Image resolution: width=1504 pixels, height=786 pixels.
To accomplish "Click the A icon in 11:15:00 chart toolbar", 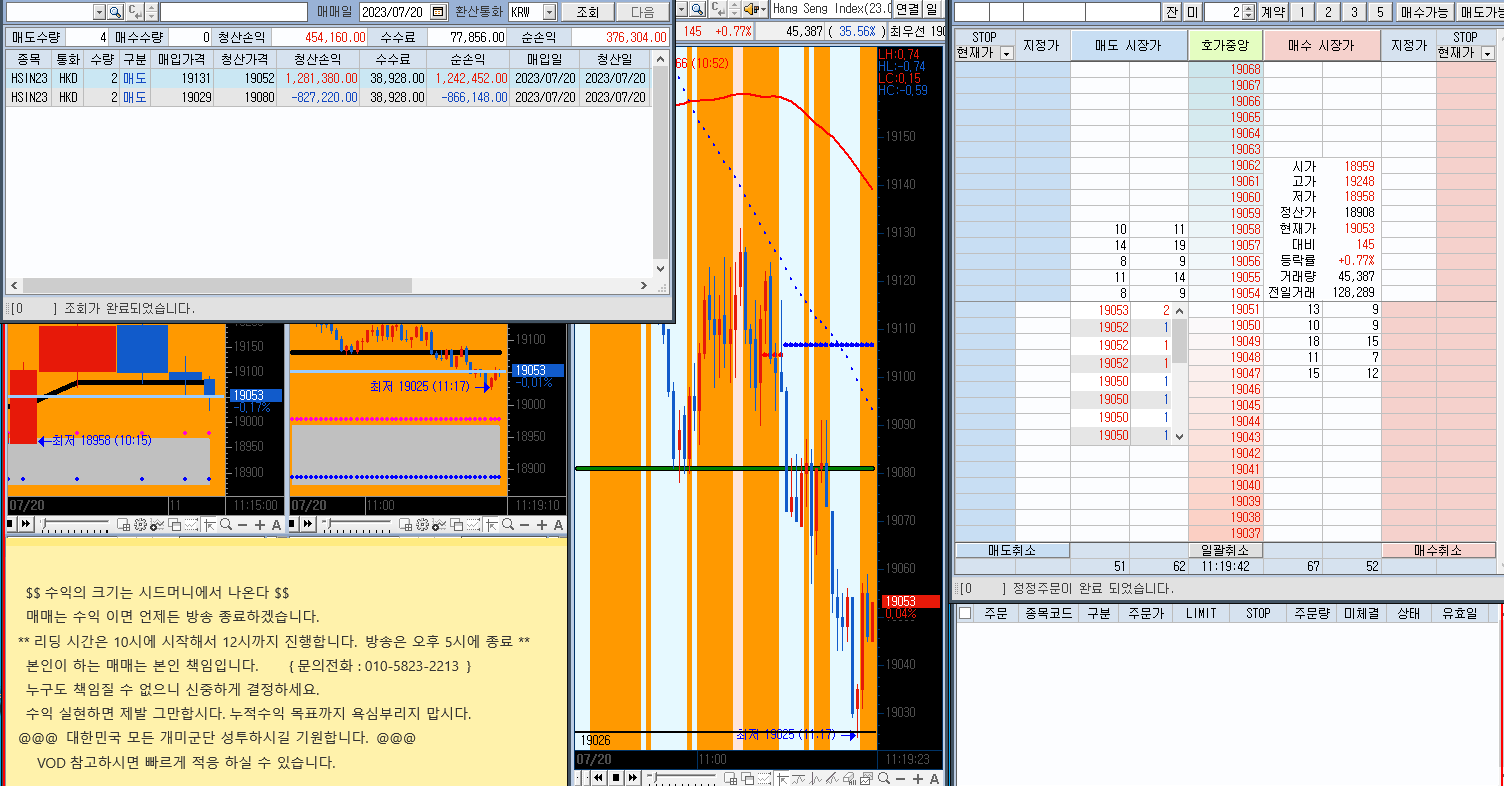I will tap(277, 525).
